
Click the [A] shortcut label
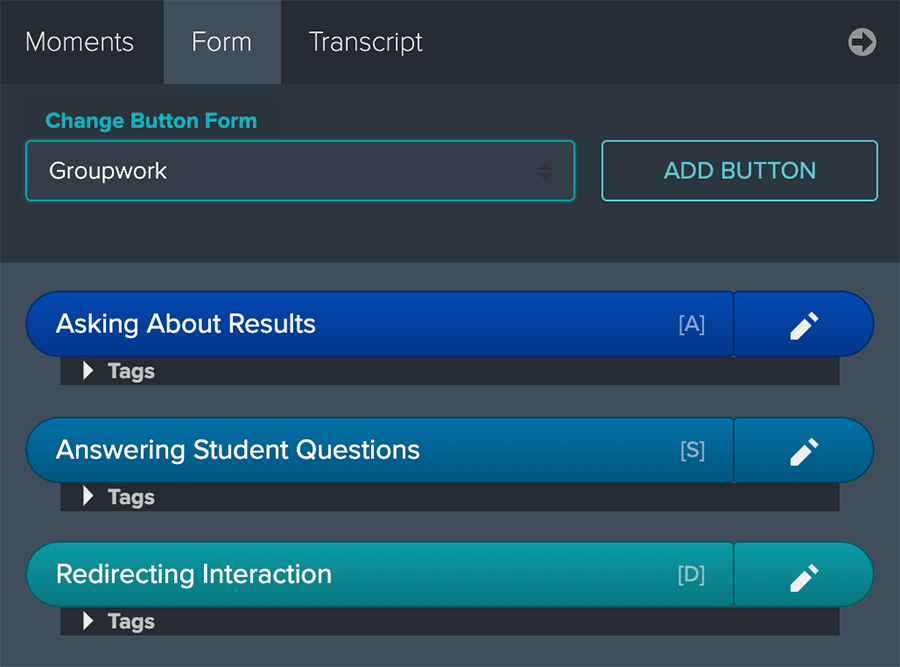[x=692, y=325]
